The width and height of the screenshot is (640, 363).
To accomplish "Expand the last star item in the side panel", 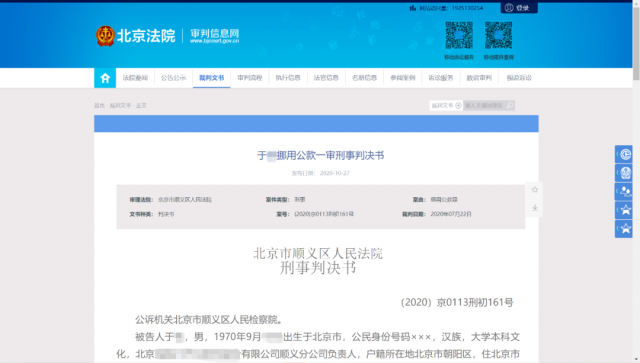I will click(624, 229).
